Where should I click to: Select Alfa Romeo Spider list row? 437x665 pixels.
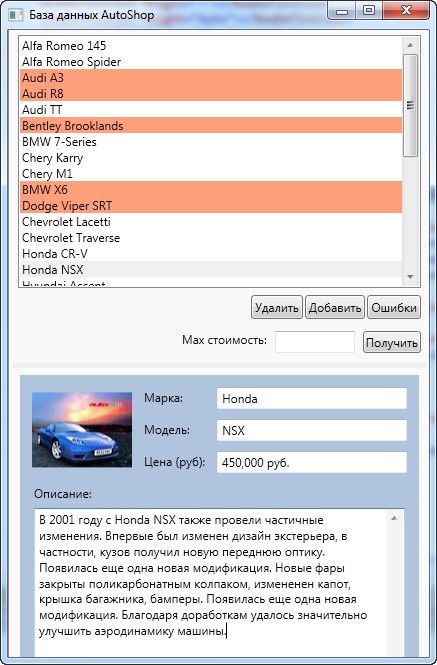[x=211, y=61]
